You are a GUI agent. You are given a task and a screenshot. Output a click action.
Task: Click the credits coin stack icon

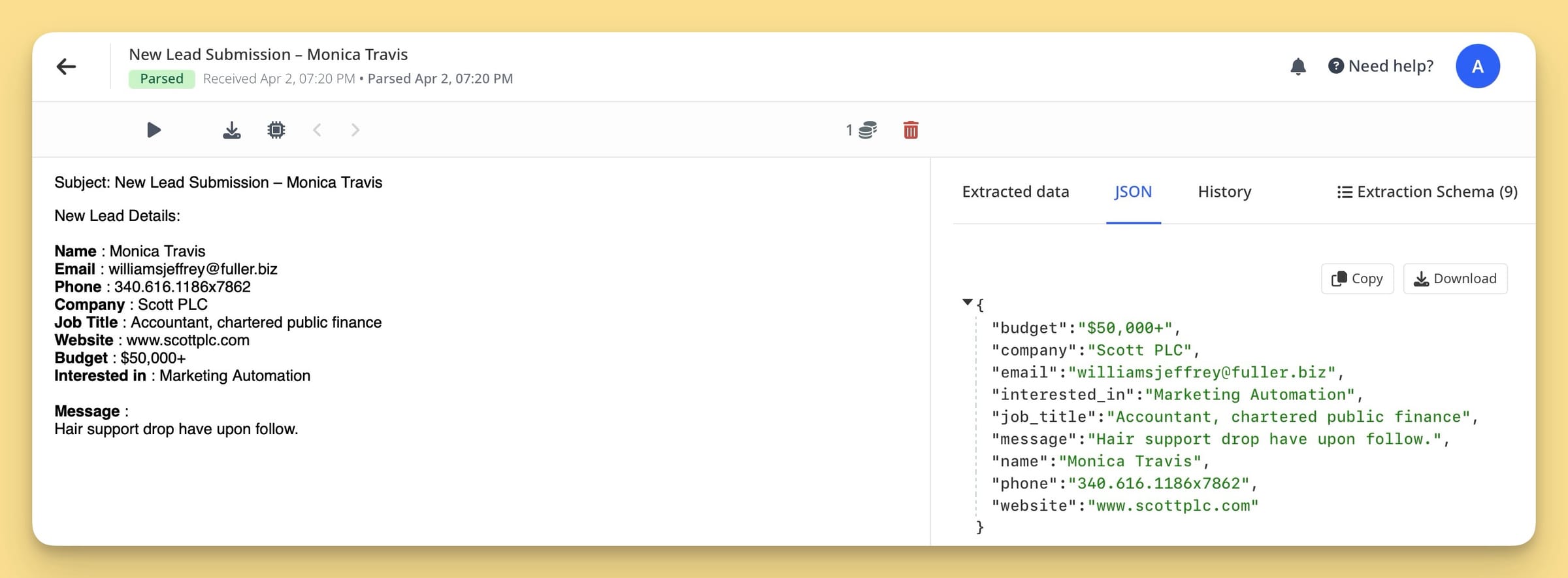pos(867,130)
